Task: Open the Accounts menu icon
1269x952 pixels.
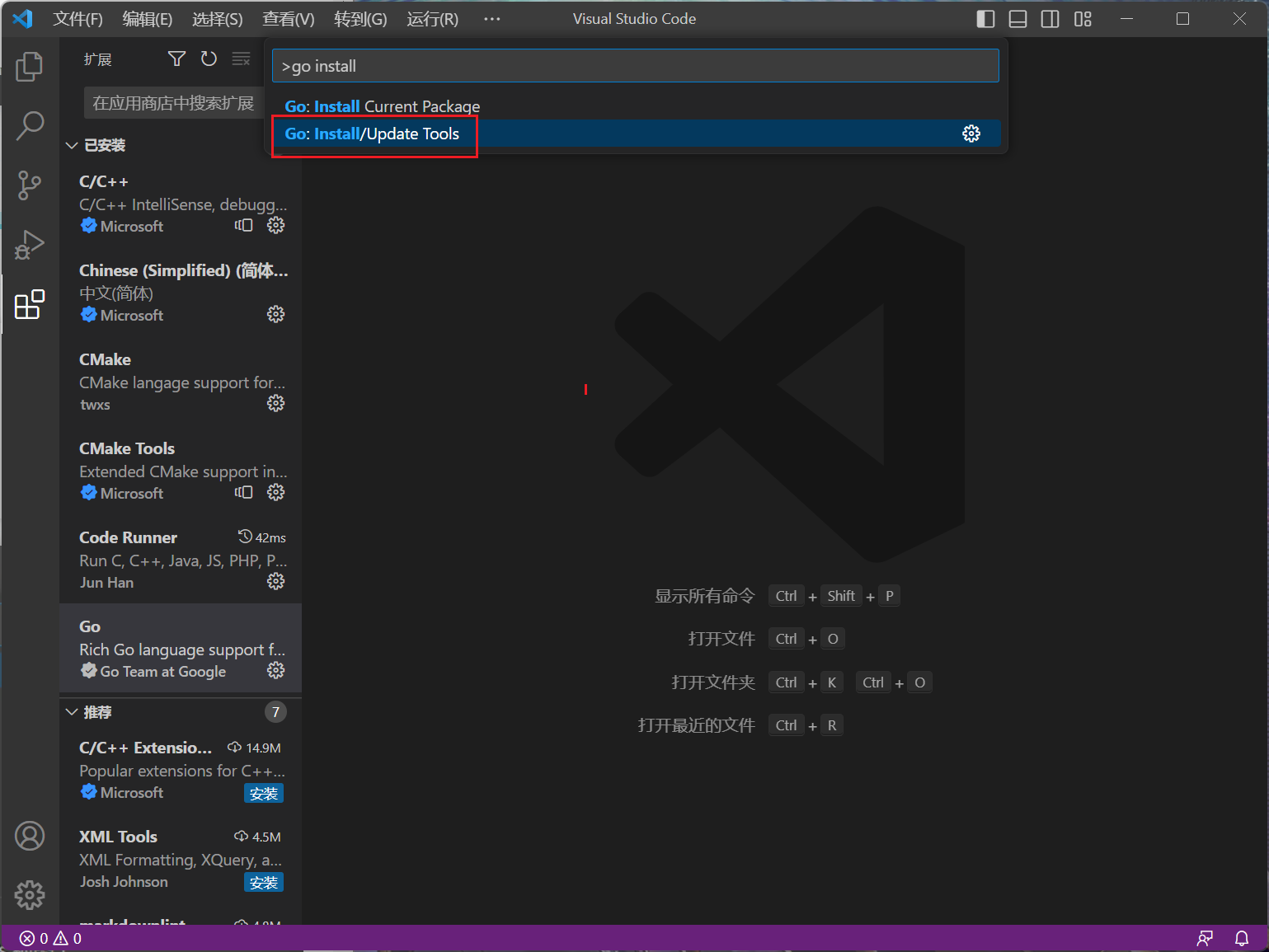Action: pos(30,836)
